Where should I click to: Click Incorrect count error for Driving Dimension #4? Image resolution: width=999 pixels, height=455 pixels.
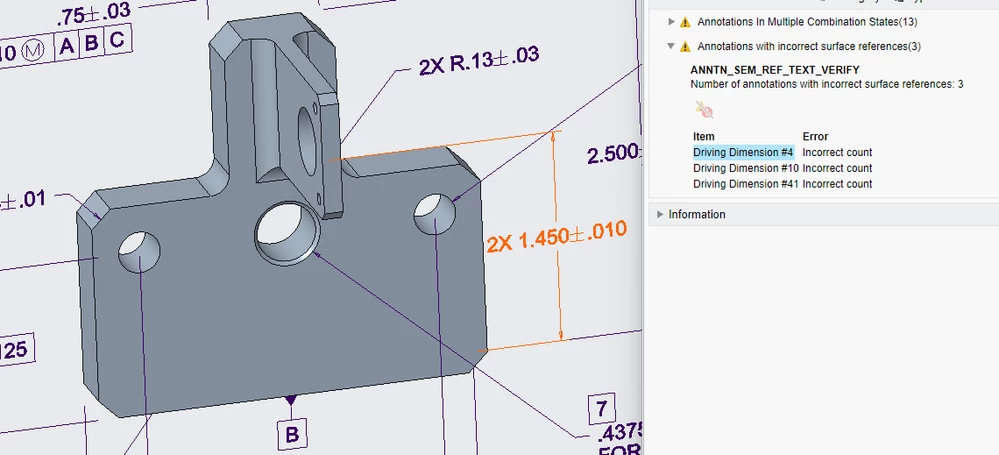click(x=837, y=152)
